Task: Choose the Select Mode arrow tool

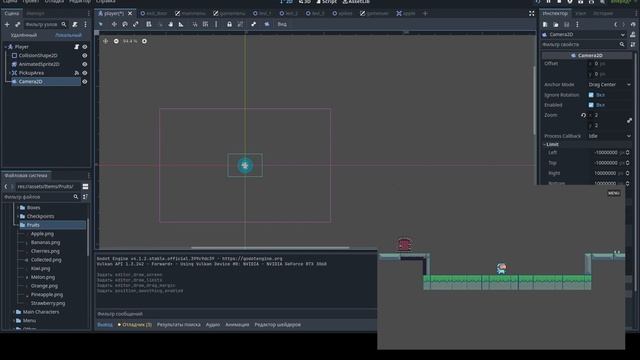Action: click(101, 24)
